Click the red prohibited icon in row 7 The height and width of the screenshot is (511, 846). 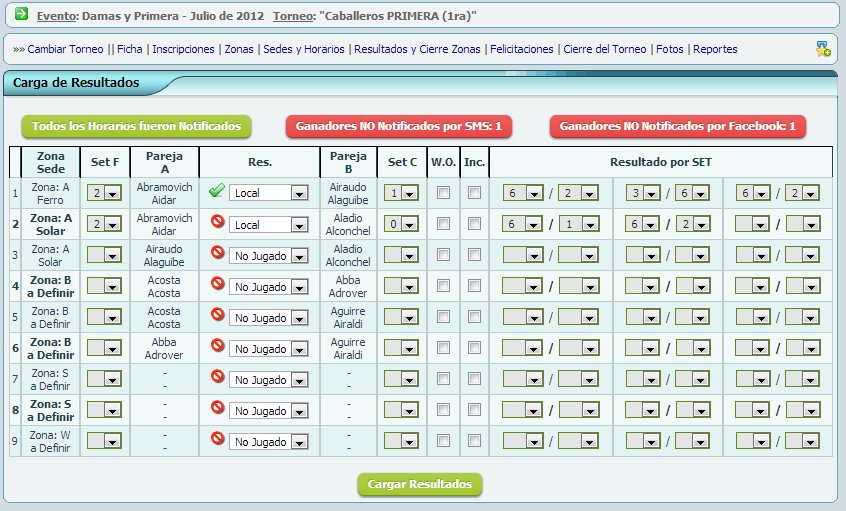(216, 378)
